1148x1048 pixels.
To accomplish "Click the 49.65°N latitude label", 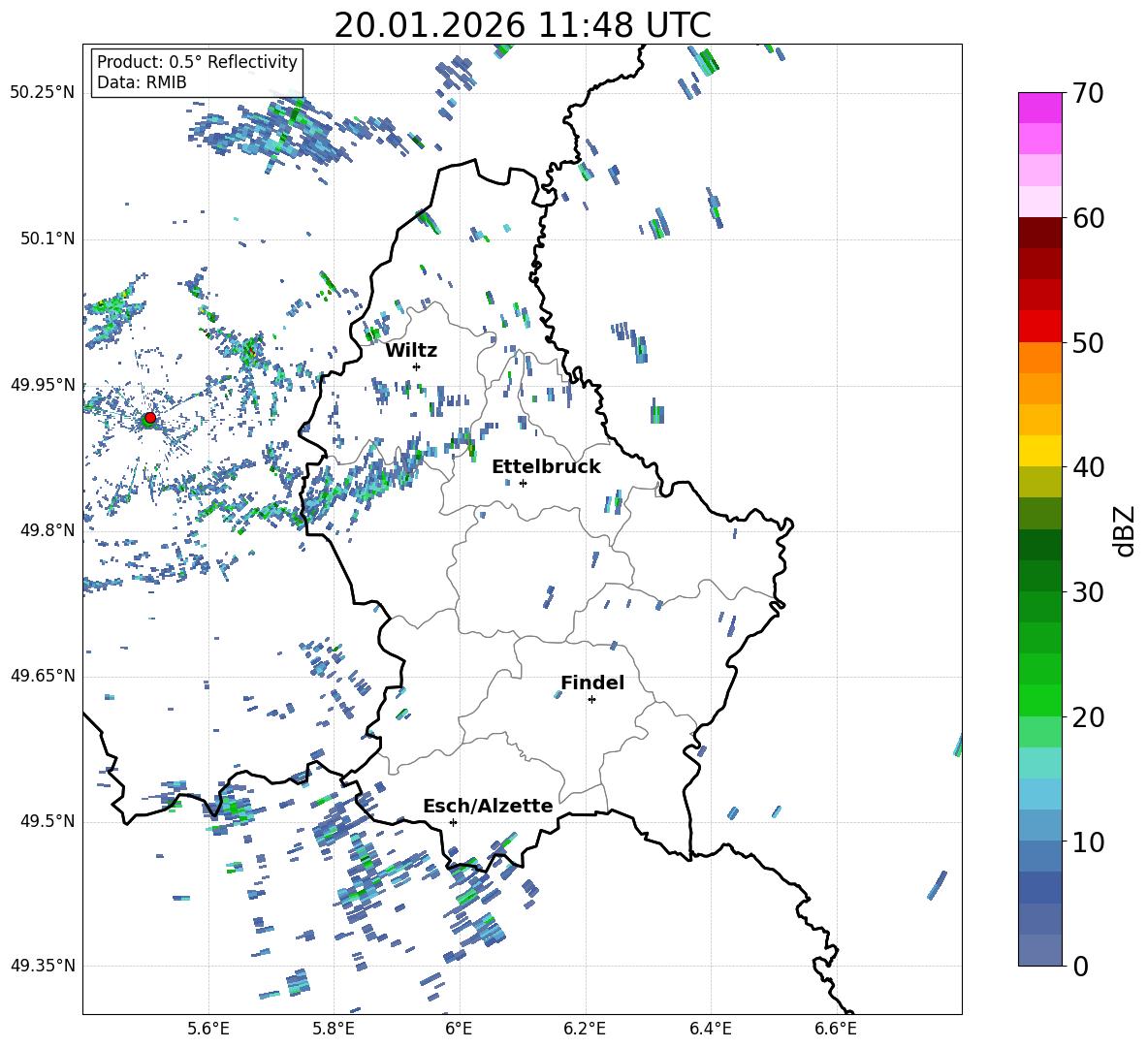I will tap(43, 676).
